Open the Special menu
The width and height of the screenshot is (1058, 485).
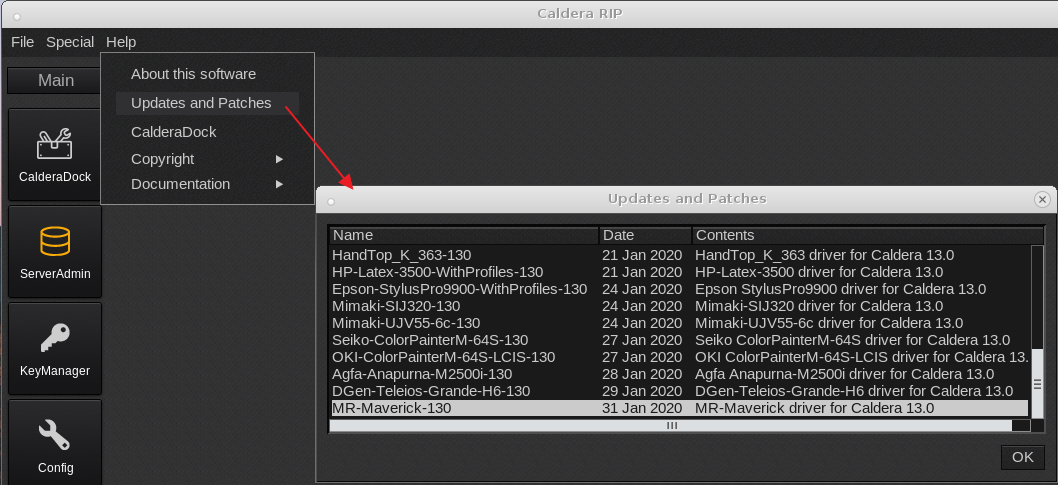(70, 42)
